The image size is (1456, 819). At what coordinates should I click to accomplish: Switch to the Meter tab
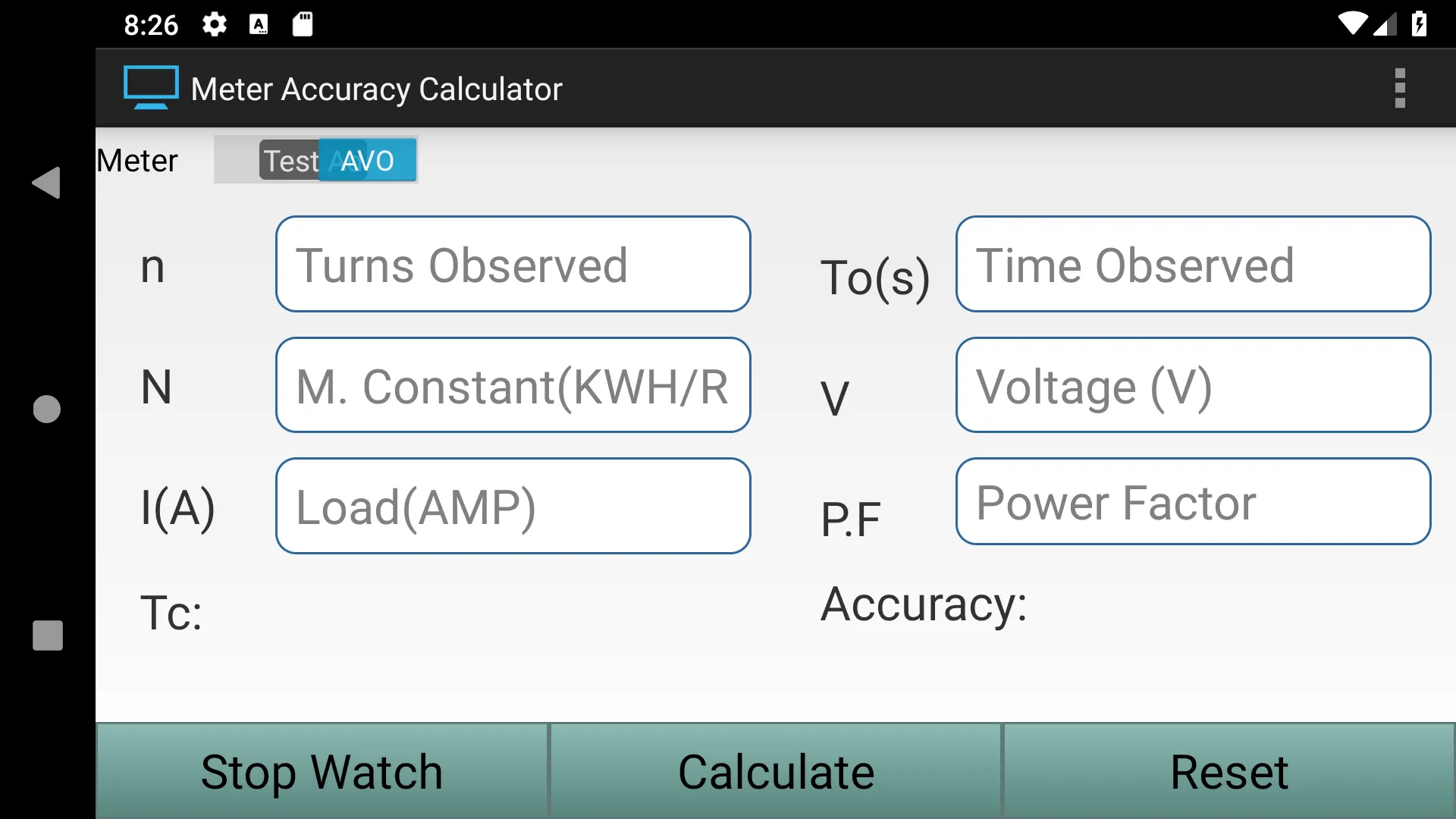tap(137, 160)
